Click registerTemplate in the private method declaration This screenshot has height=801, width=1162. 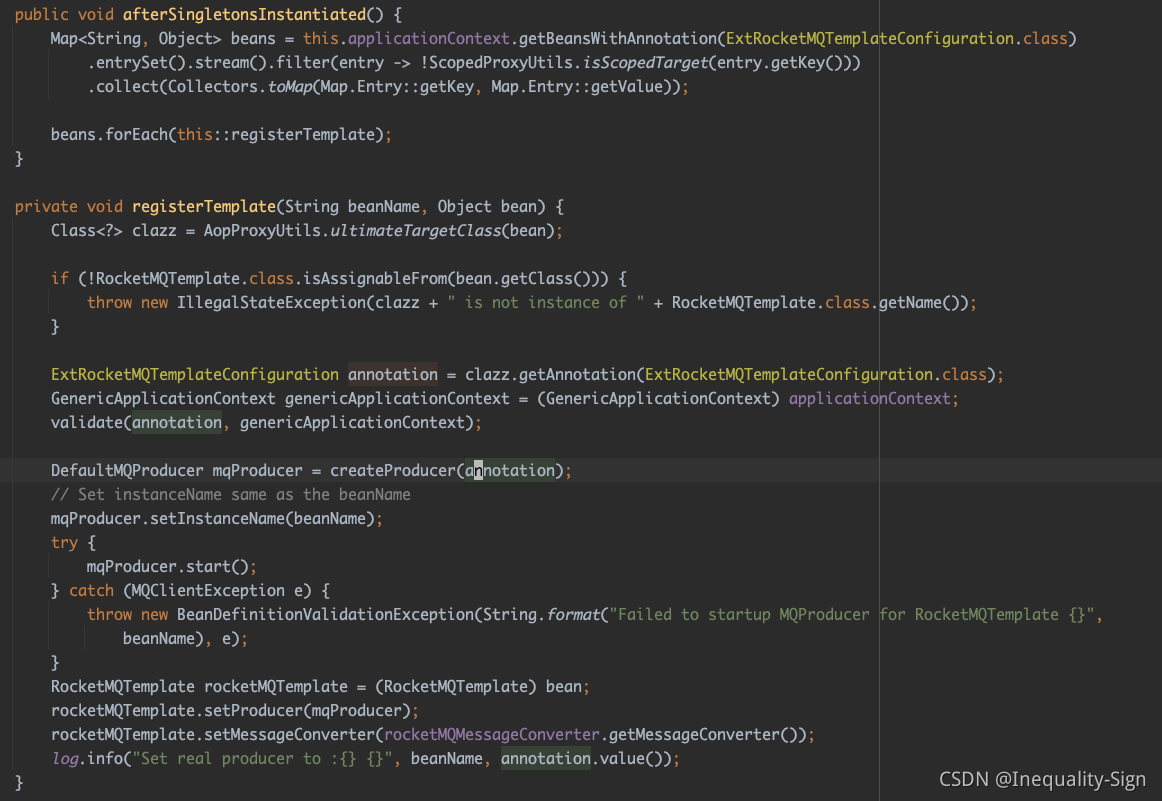click(204, 207)
